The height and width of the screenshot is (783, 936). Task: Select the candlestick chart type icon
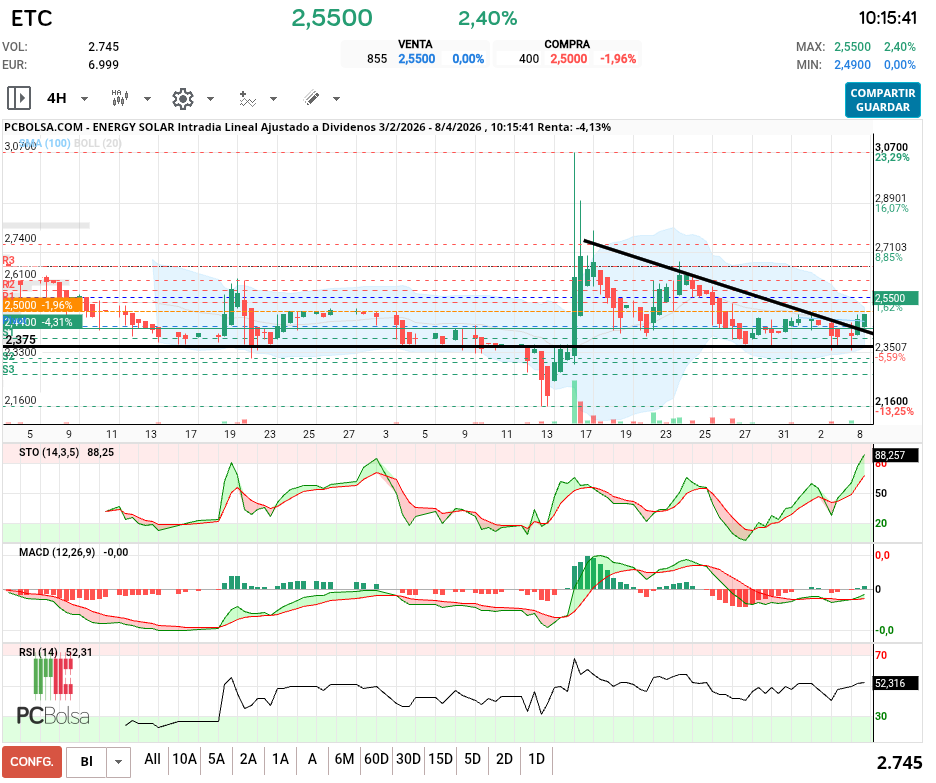pos(120,98)
